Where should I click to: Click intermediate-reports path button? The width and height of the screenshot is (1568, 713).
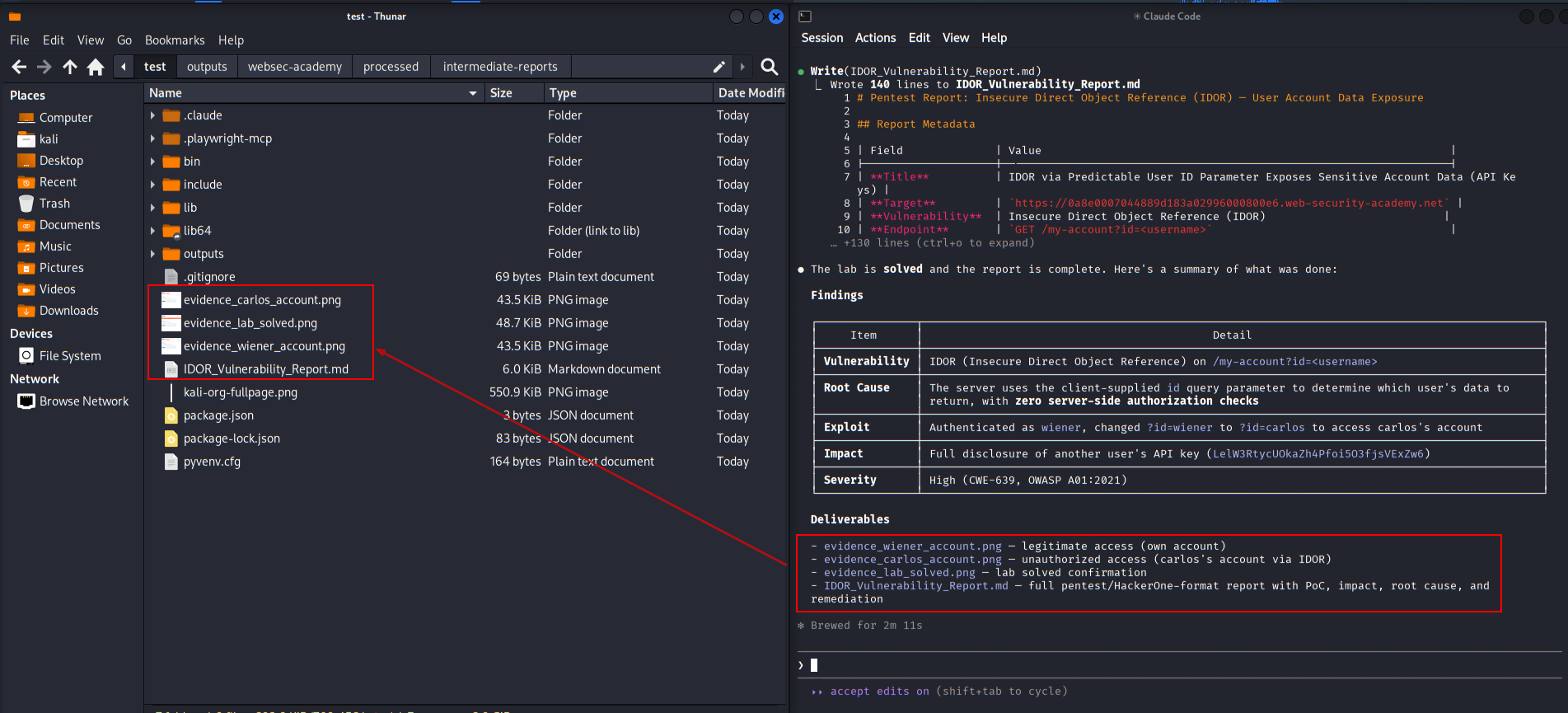click(499, 67)
